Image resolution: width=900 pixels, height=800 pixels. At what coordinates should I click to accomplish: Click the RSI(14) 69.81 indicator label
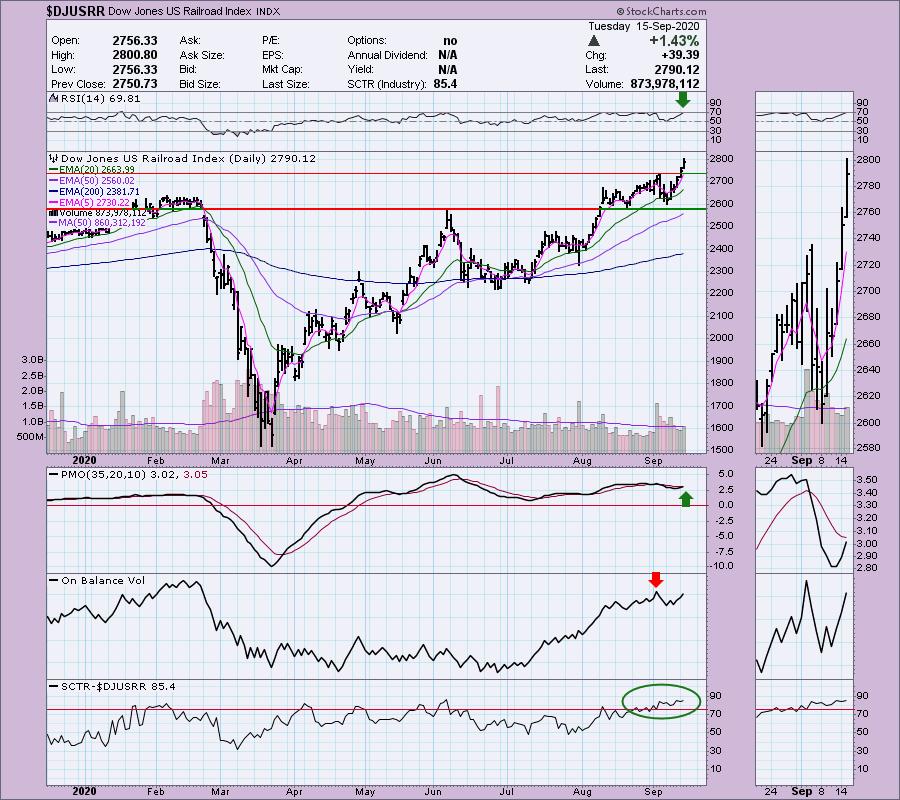pyautogui.click(x=100, y=99)
